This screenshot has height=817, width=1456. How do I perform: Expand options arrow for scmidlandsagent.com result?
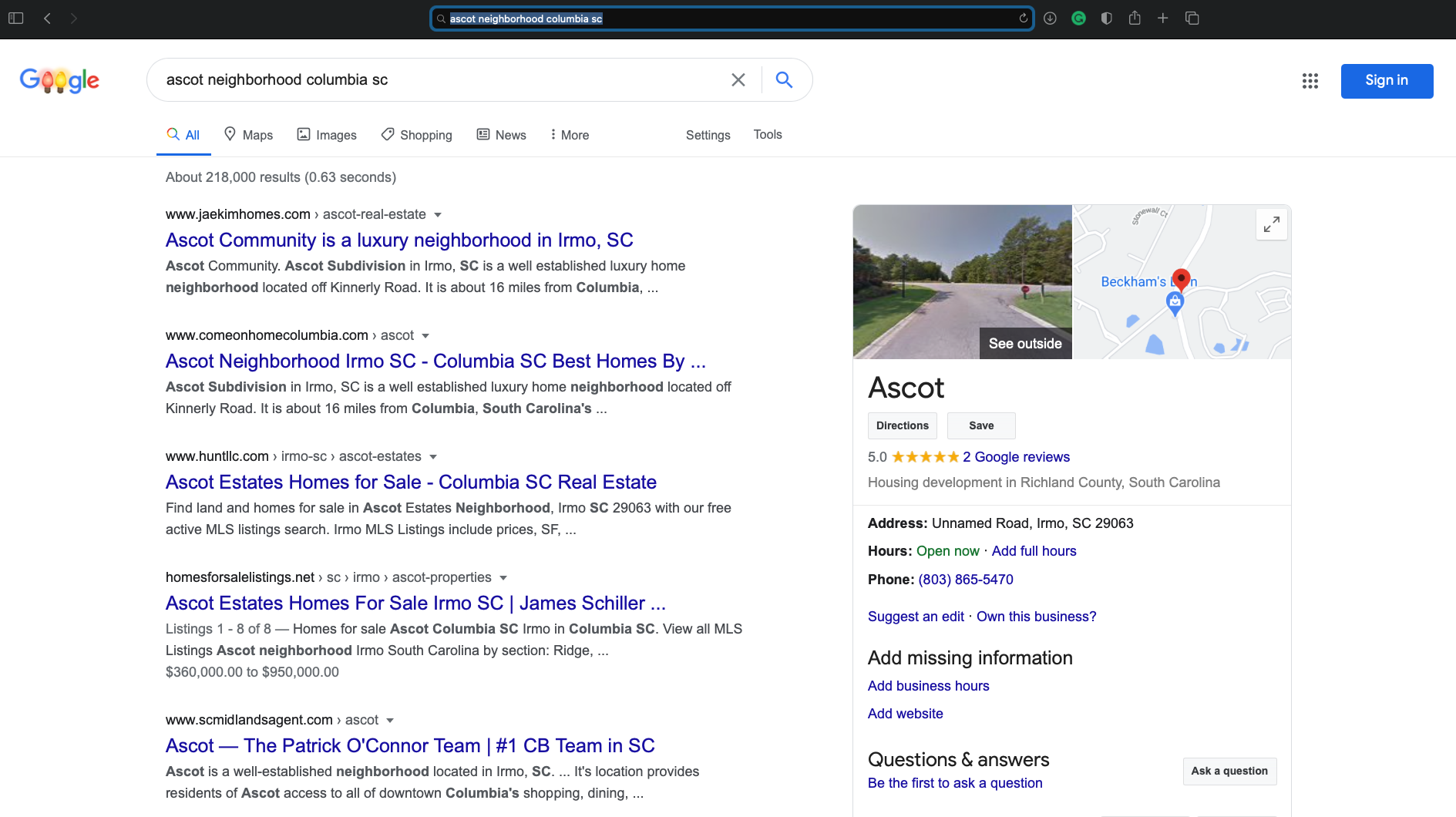tap(390, 721)
